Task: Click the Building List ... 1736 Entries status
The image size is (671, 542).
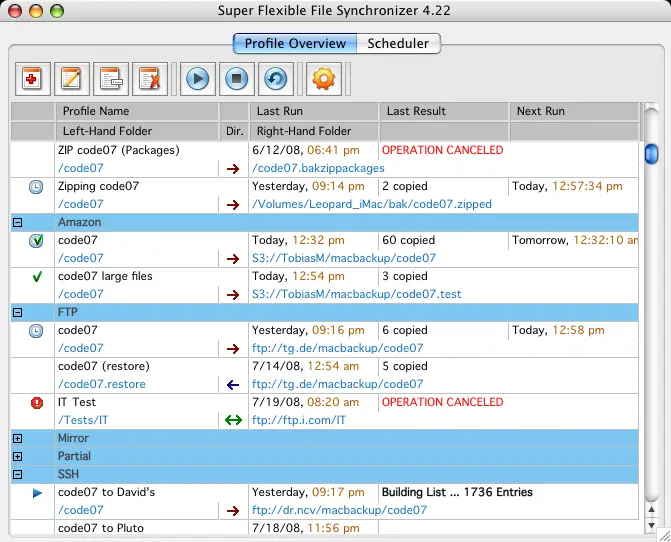Action: click(x=457, y=492)
